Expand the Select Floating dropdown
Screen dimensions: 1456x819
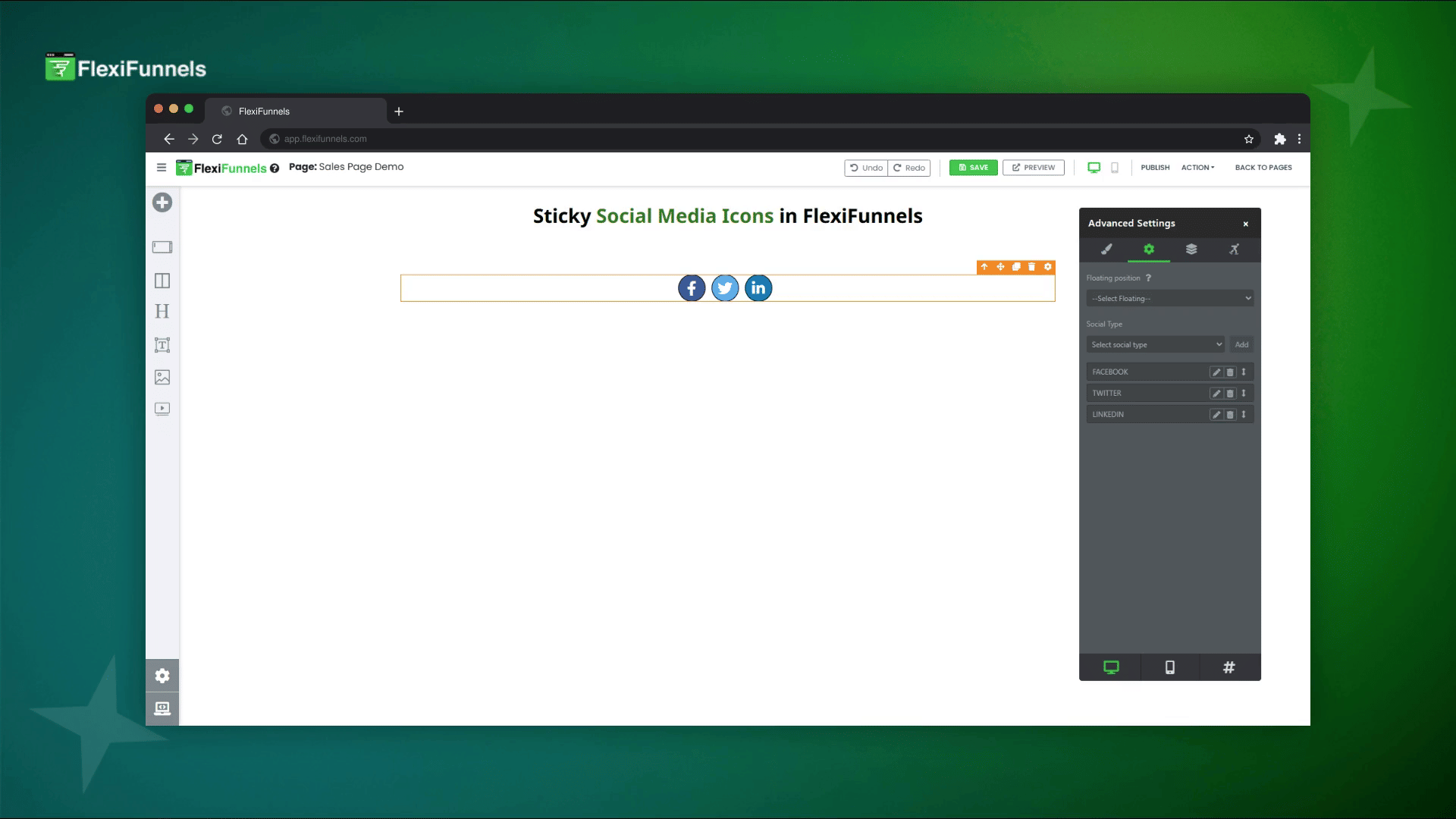click(1169, 299)
